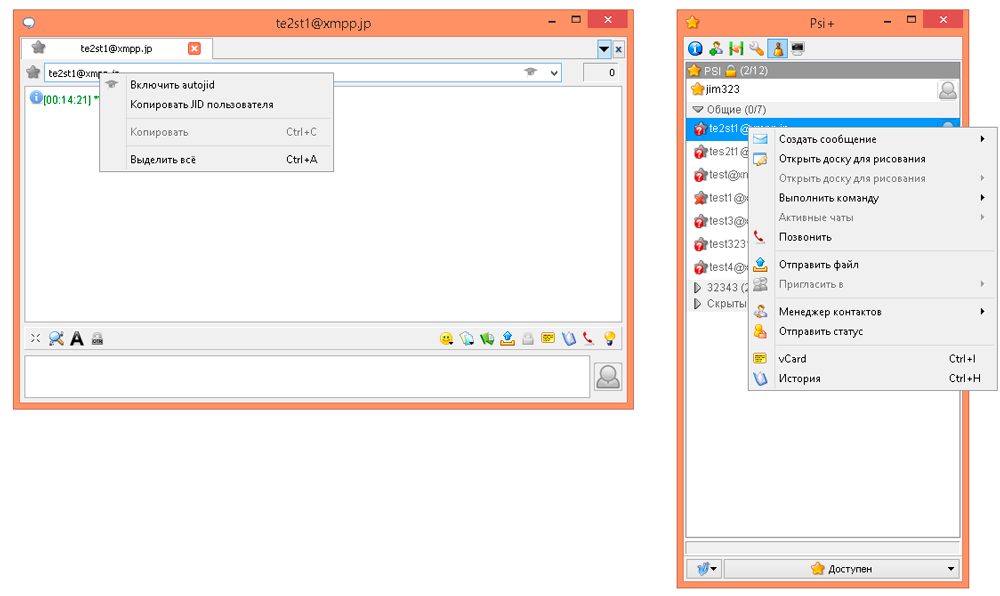
Task: Click the autojid cap icon inside JID field
Action: pyautogui.click(x=531, y=72)
